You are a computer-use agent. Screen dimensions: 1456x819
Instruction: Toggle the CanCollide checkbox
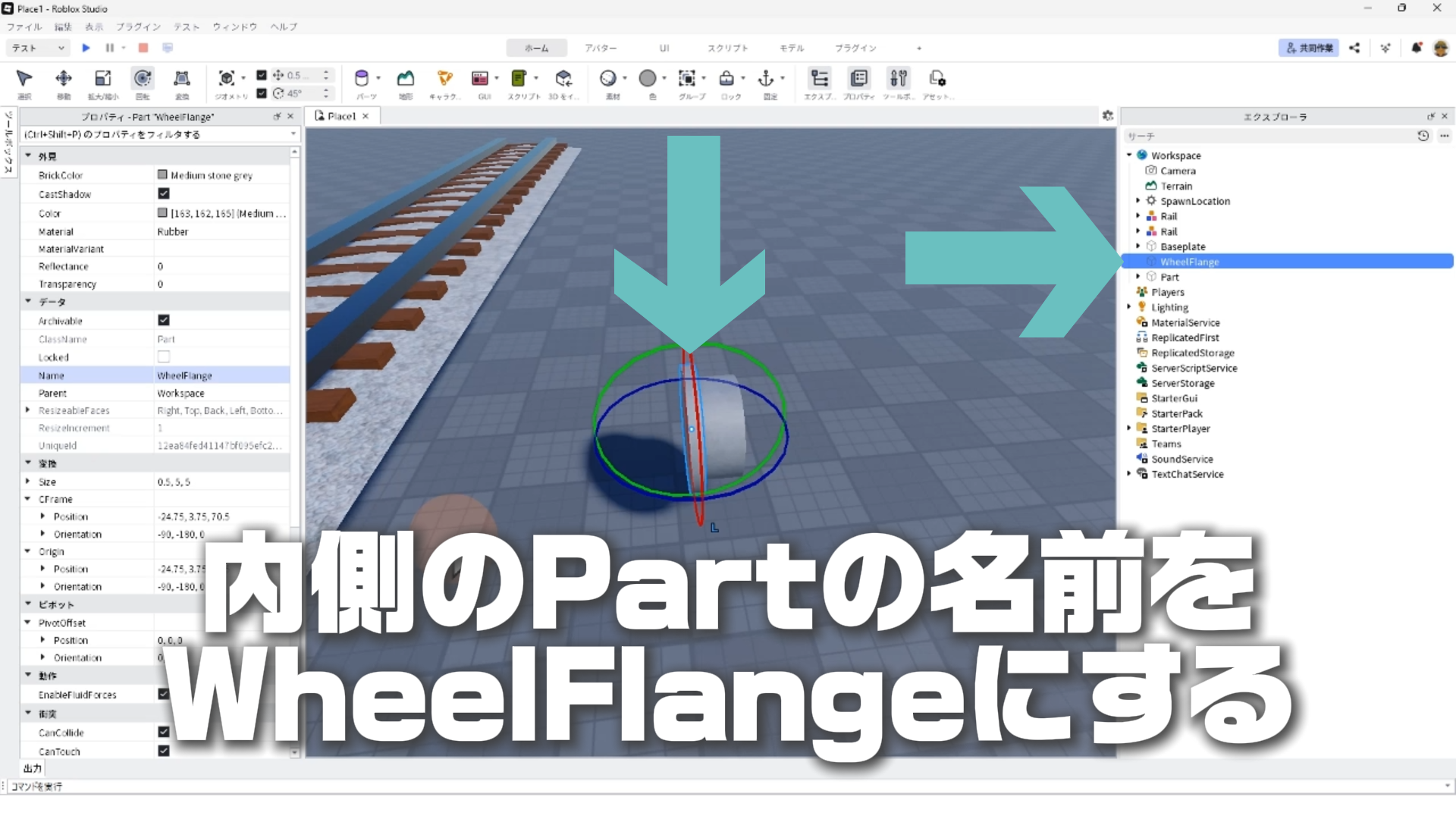coord(163,733)
